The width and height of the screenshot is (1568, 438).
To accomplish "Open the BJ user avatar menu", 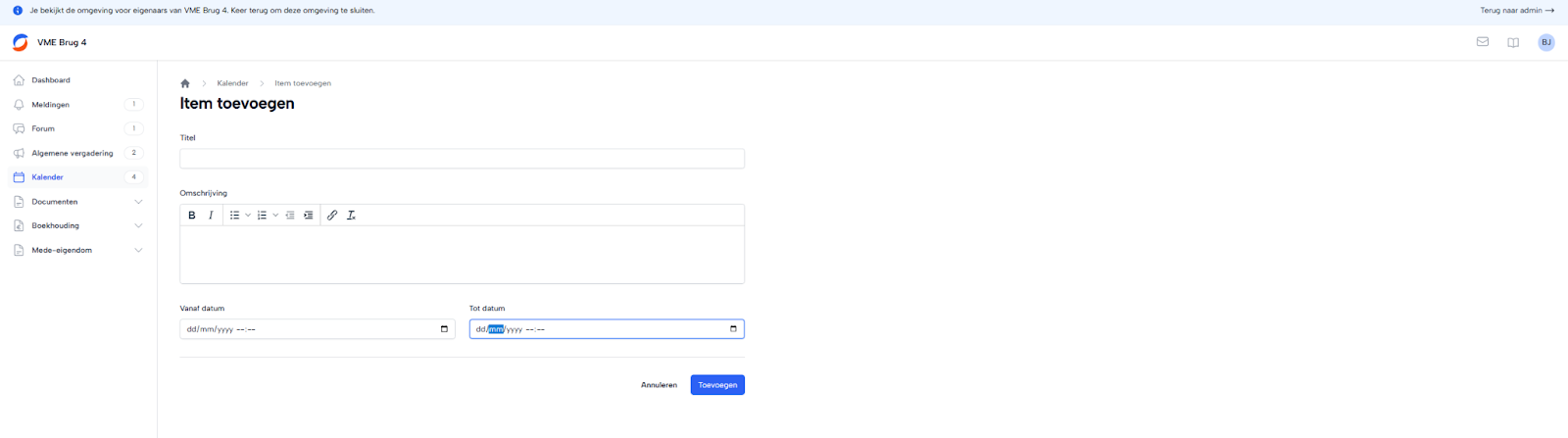I will point(1546,42).
